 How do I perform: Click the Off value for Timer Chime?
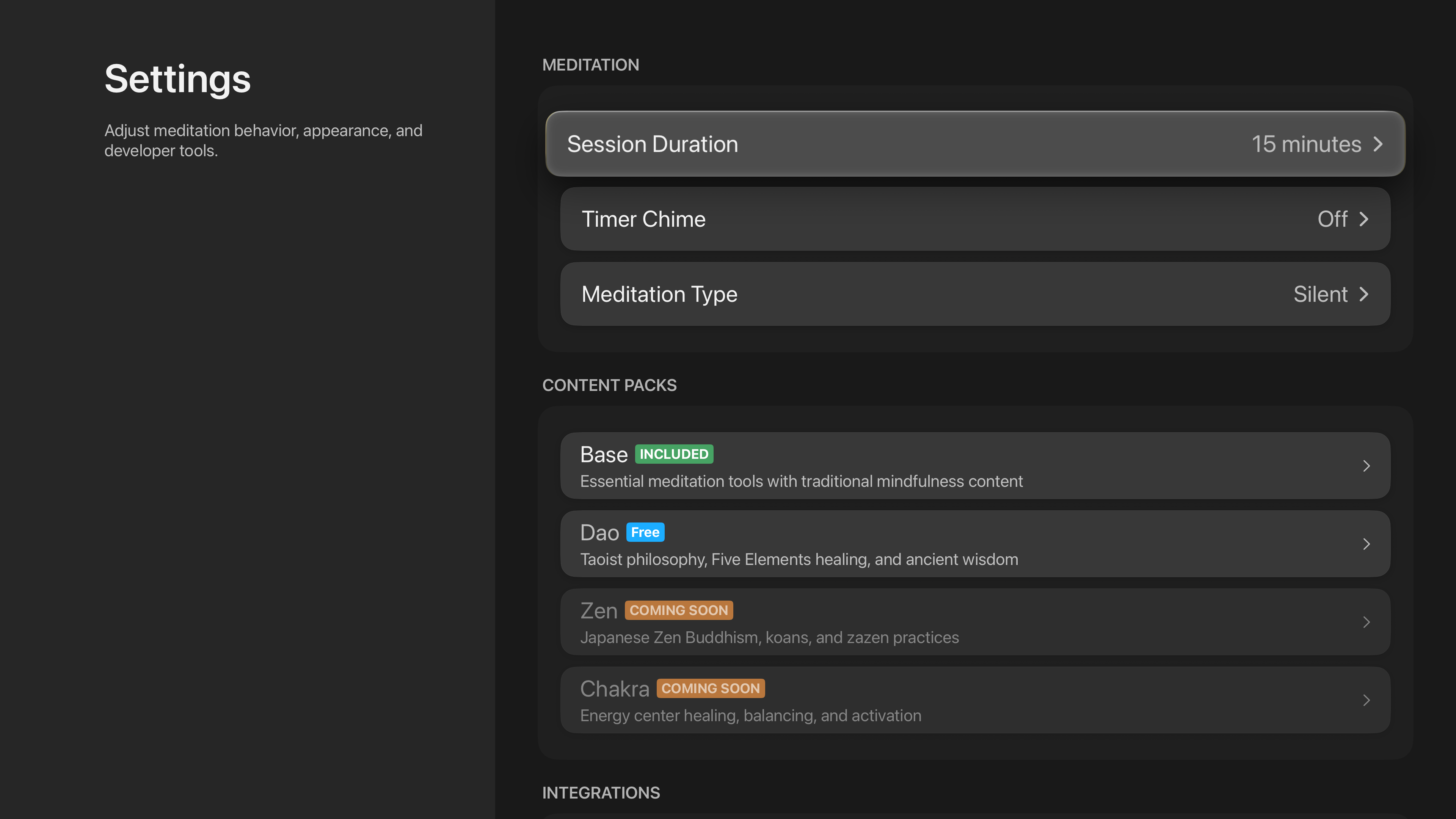point(1332,219)
